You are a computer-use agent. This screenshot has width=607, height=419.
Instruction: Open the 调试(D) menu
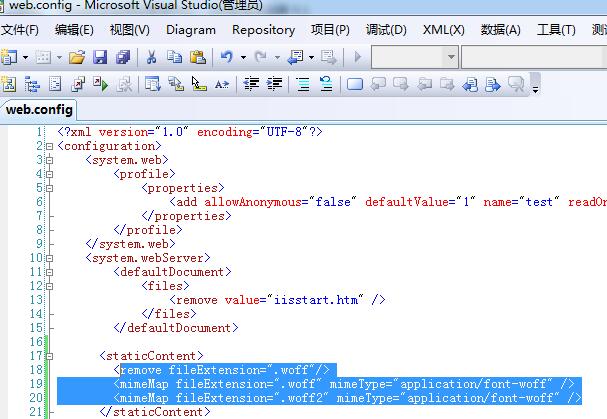tap(386, 30)
